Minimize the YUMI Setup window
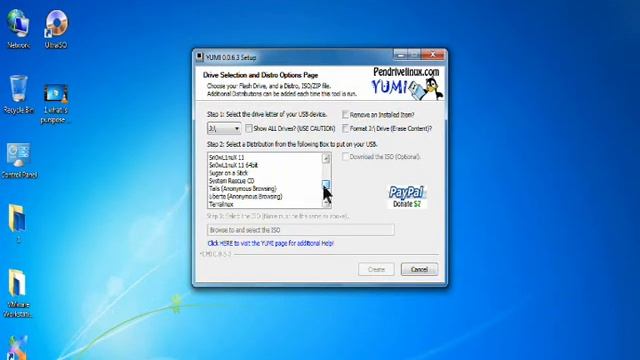The image size is (640, 360). 400,54
